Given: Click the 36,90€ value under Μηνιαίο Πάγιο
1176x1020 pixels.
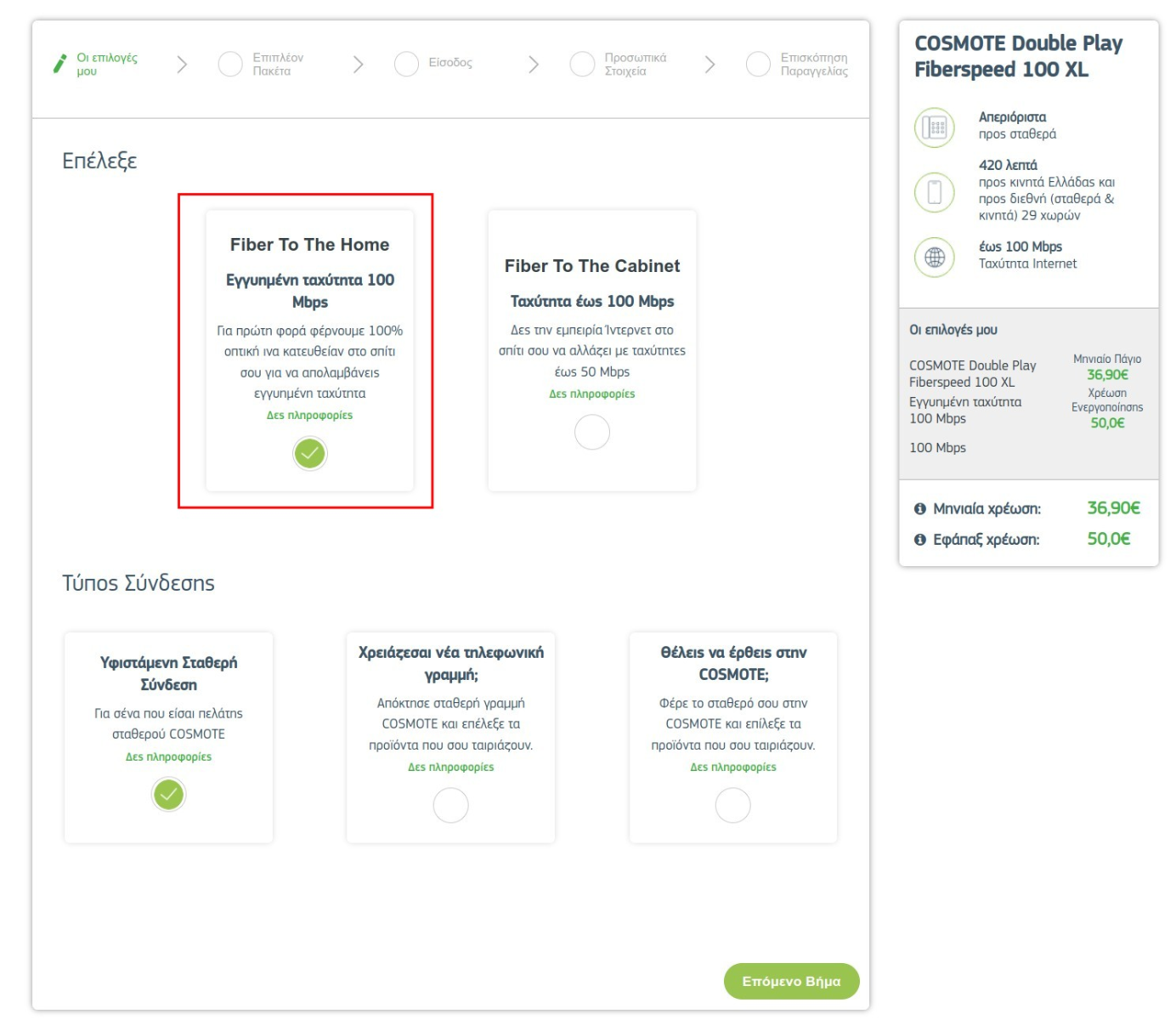Looking at the screenshot, I should 1107,375.
